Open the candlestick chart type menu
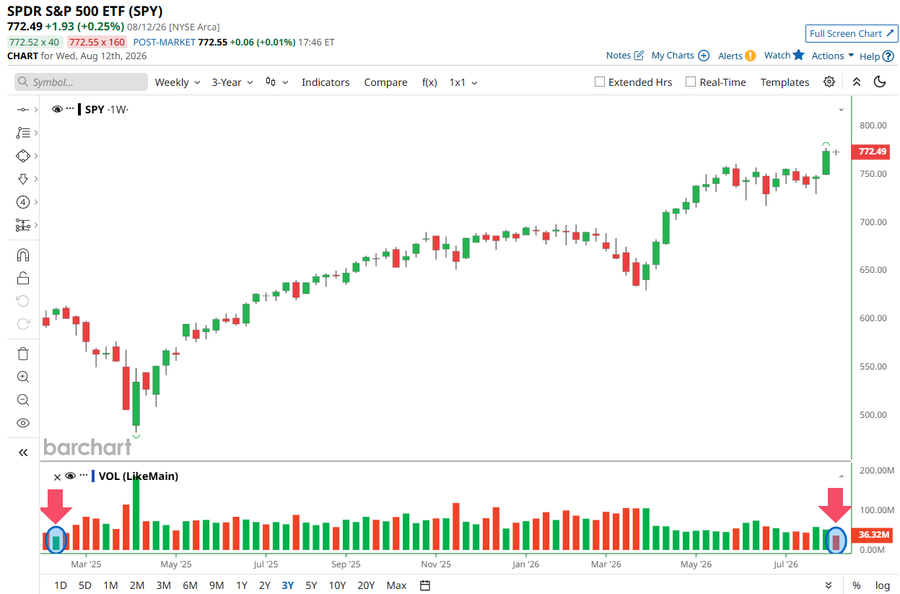This screenshot has height=594, width=900. (x=277, y=82)
